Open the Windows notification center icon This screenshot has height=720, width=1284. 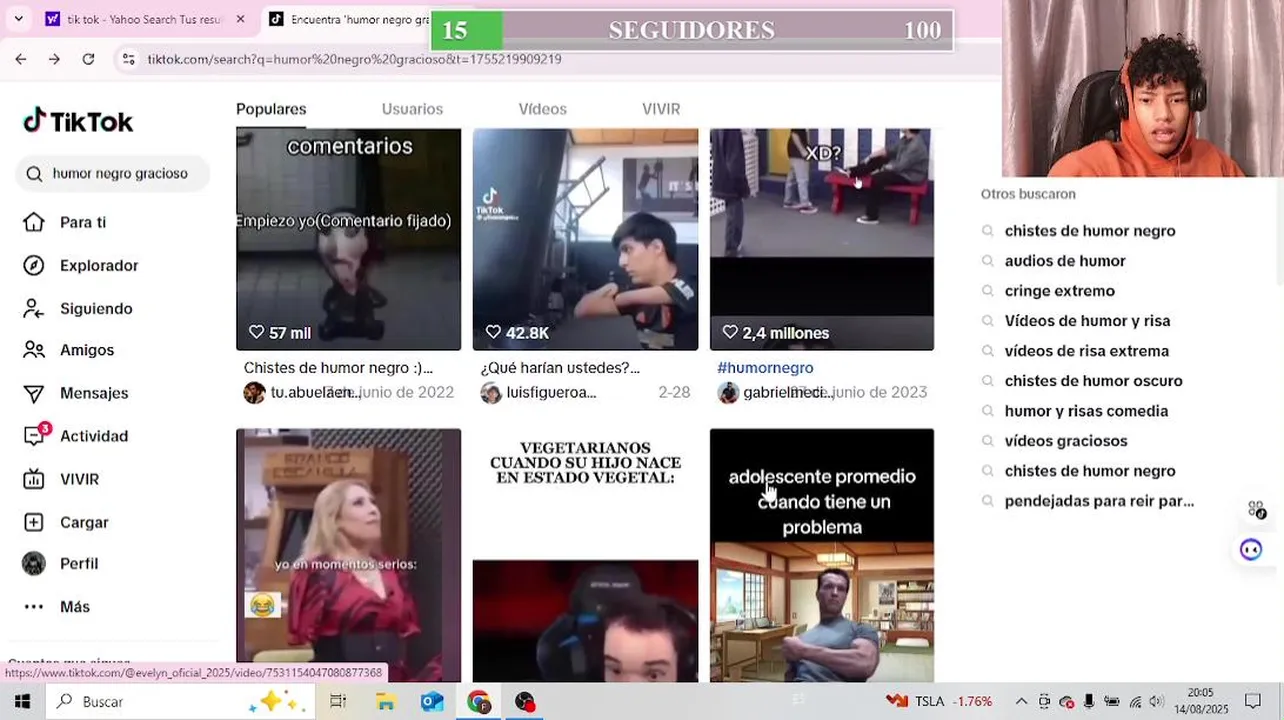point(1253,701)
